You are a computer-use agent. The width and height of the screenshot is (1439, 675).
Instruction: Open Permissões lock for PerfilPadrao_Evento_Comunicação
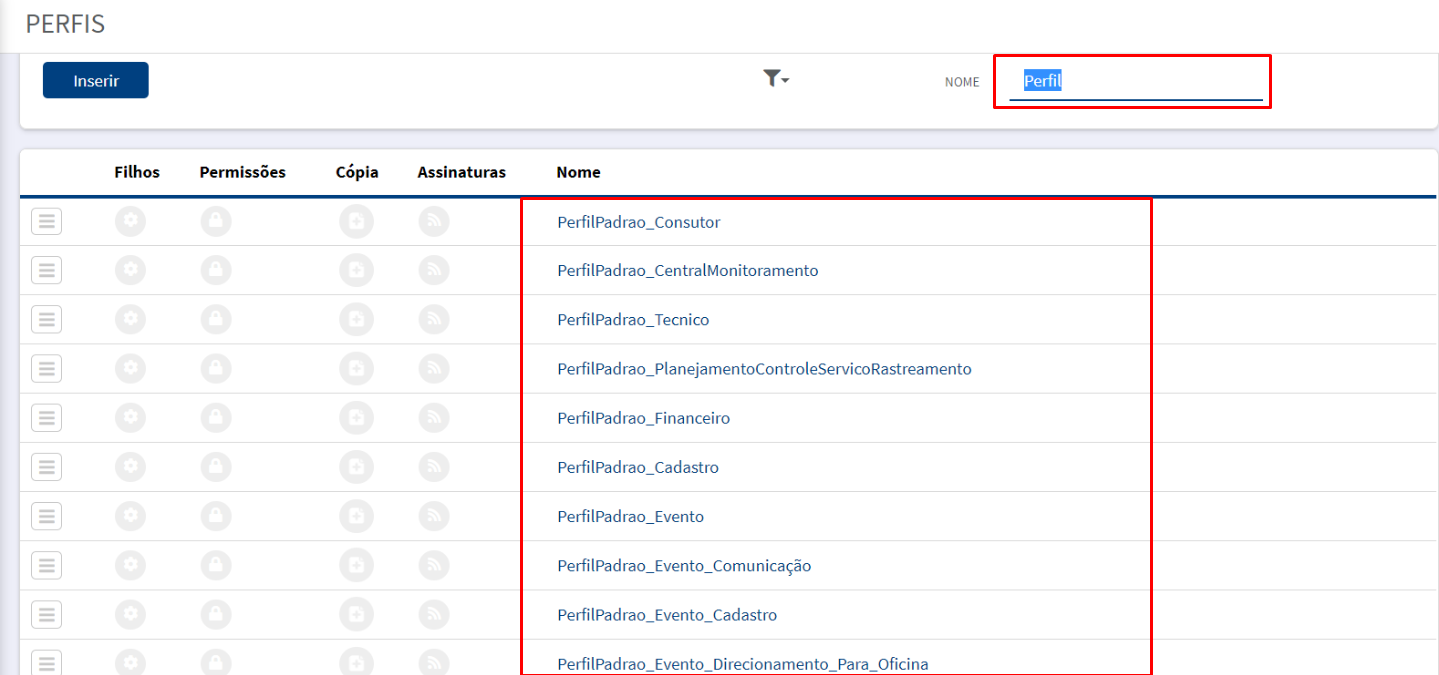coord(216,565)
